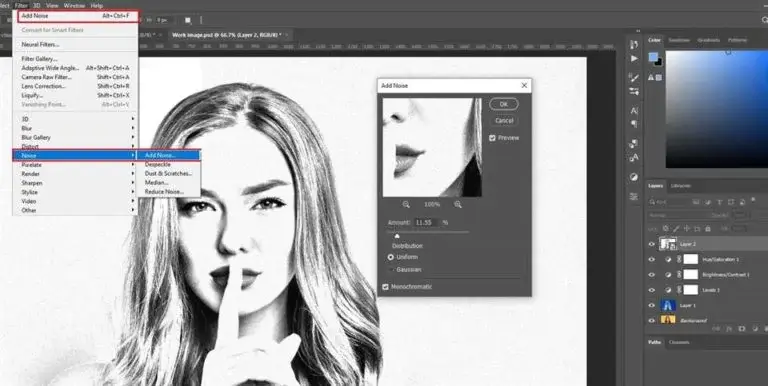Image resolution: width=768 pixels, height=386 pixels.
Task: Close the Add Noise dialog
Action: (x=524, y=85)
